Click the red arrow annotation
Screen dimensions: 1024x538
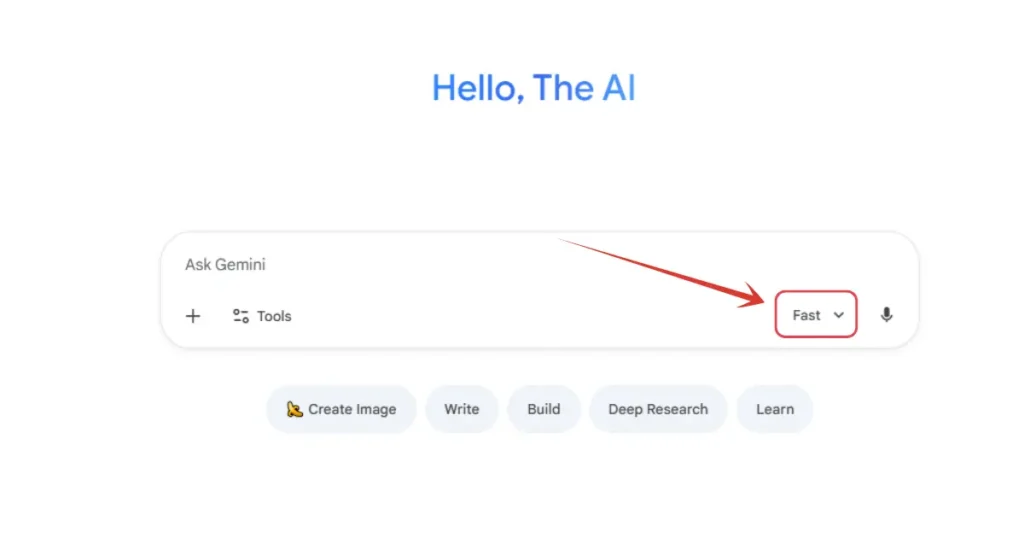[660, 269]
